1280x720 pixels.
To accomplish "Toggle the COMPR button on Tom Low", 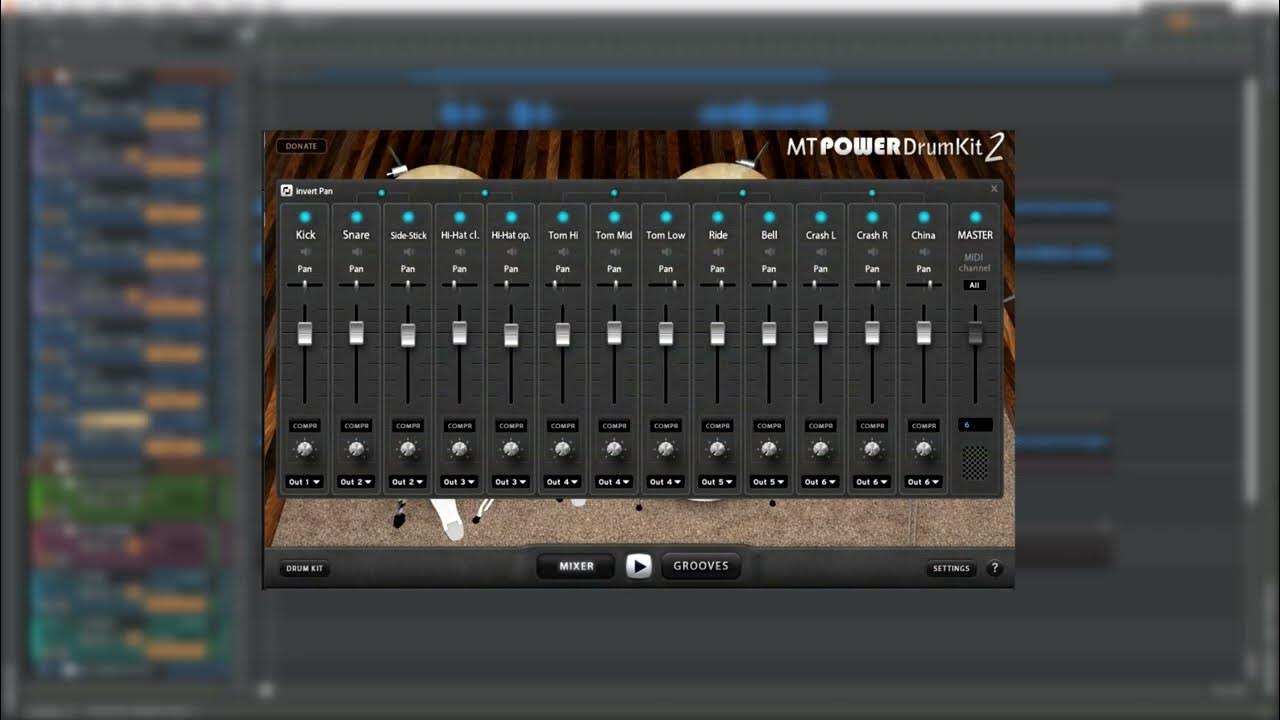I will [666, 426].
